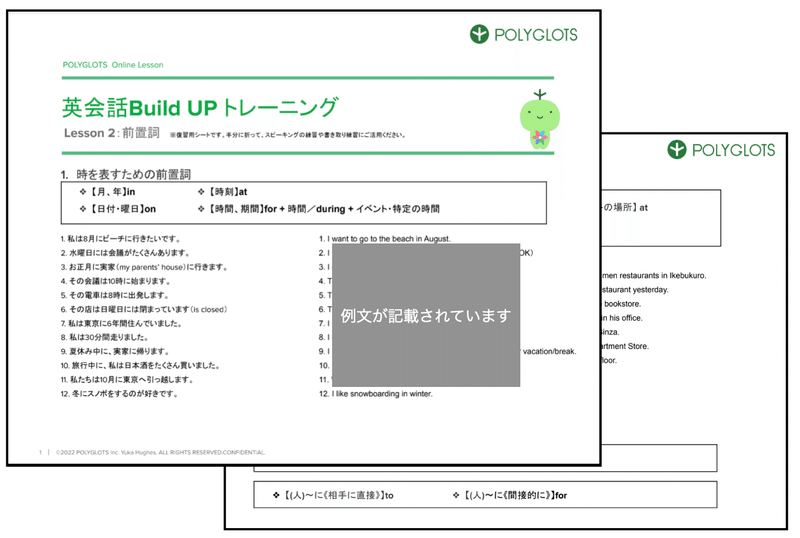Click '【(人)～に《相手に直接》】to' on the back page
This screenshot has height=538, width=800.
click(x=333, y=495)
